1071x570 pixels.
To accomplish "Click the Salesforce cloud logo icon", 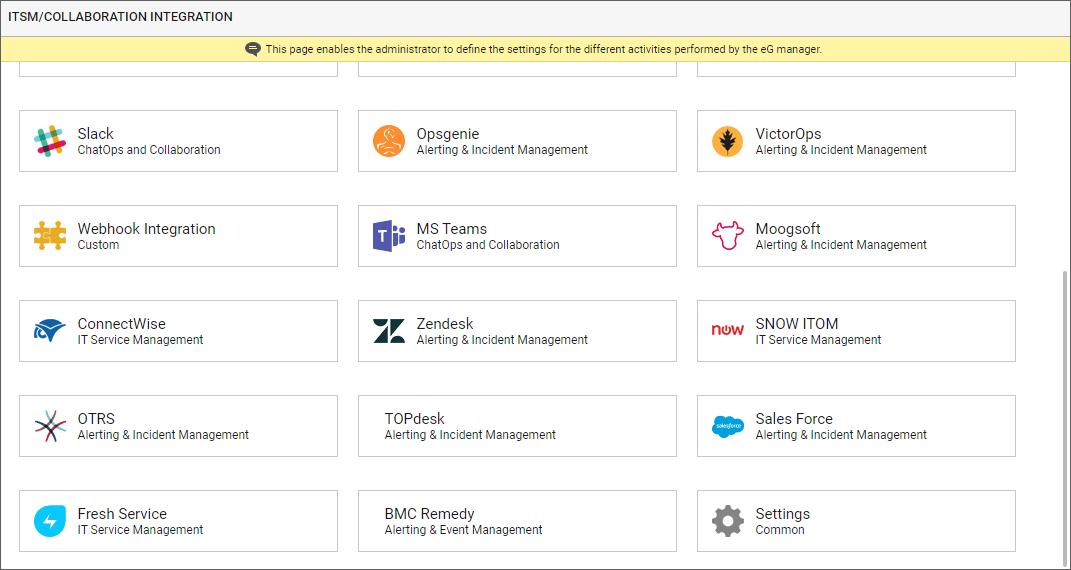I will [727, 426].
